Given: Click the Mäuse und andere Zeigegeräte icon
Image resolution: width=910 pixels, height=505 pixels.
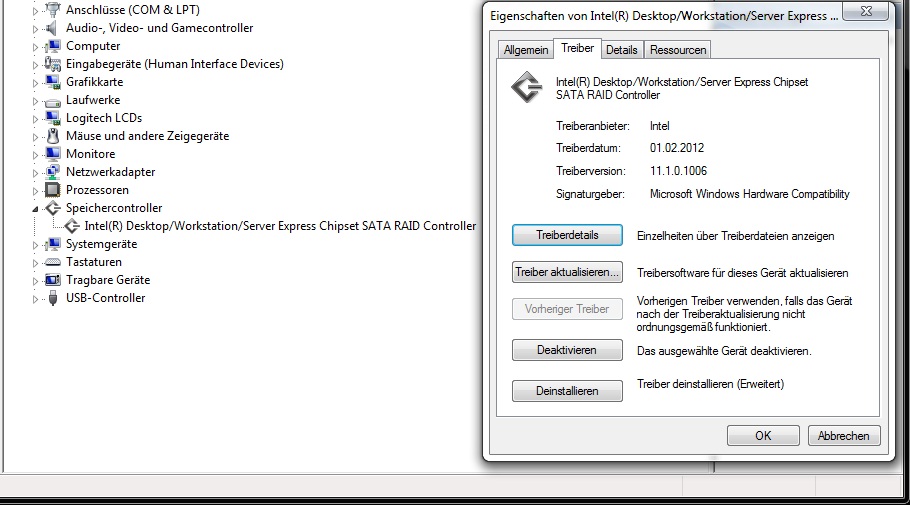Looking at the screenshot, I should [53, 136].
